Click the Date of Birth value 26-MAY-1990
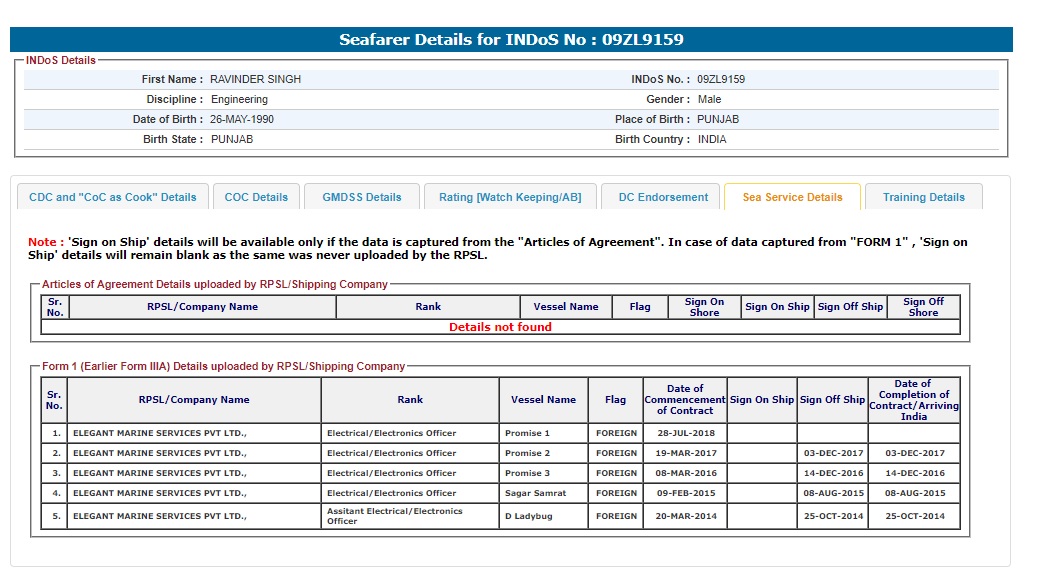The width and height of the screenshot is (1049, 573). (242, 120)
